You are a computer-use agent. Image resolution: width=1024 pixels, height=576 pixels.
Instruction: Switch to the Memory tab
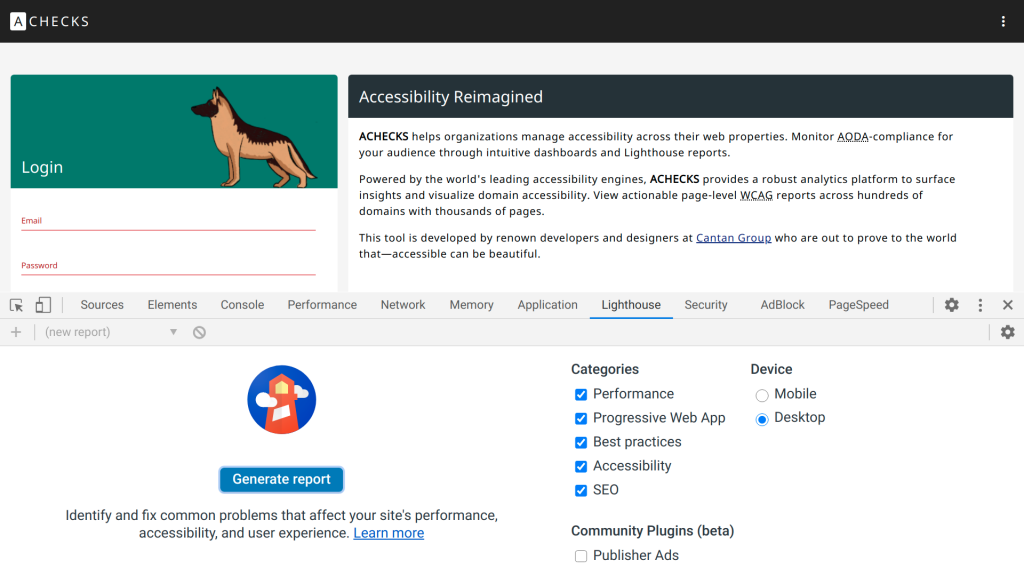point(472,305)
